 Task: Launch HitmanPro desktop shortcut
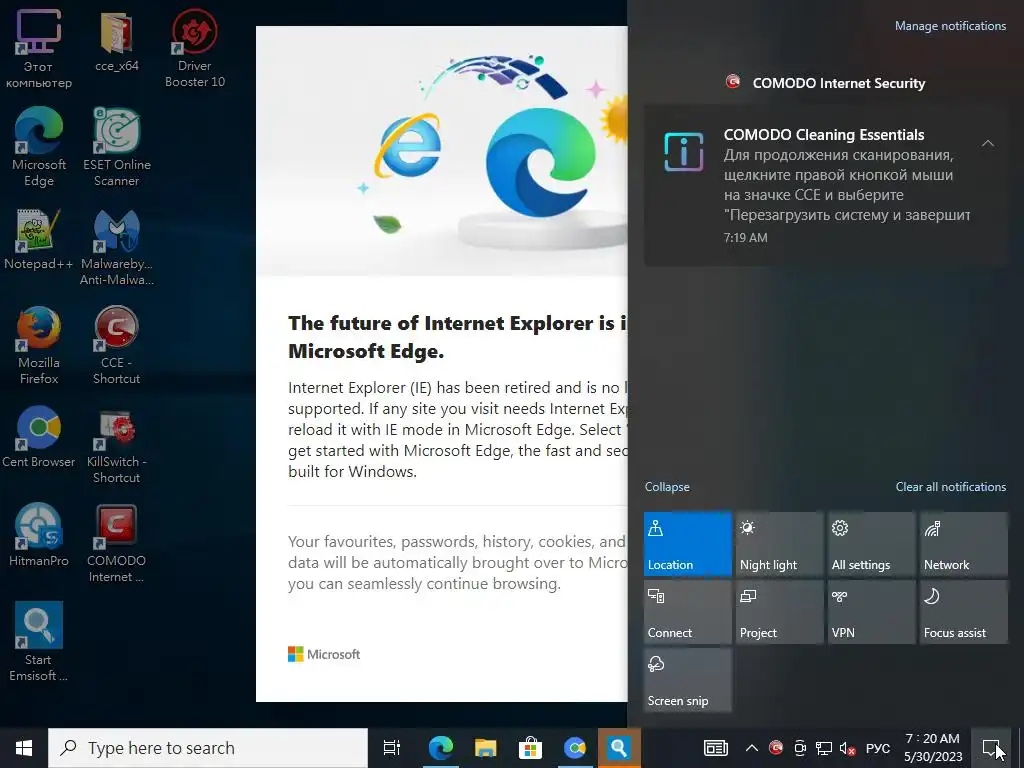[x=39, y=536]
